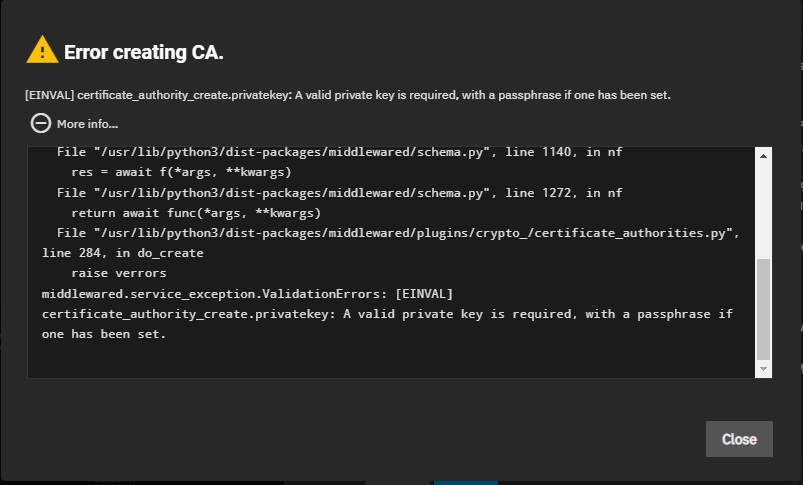Click the "return await func(*args, **kwargs)" line

(x=195, y=213)
